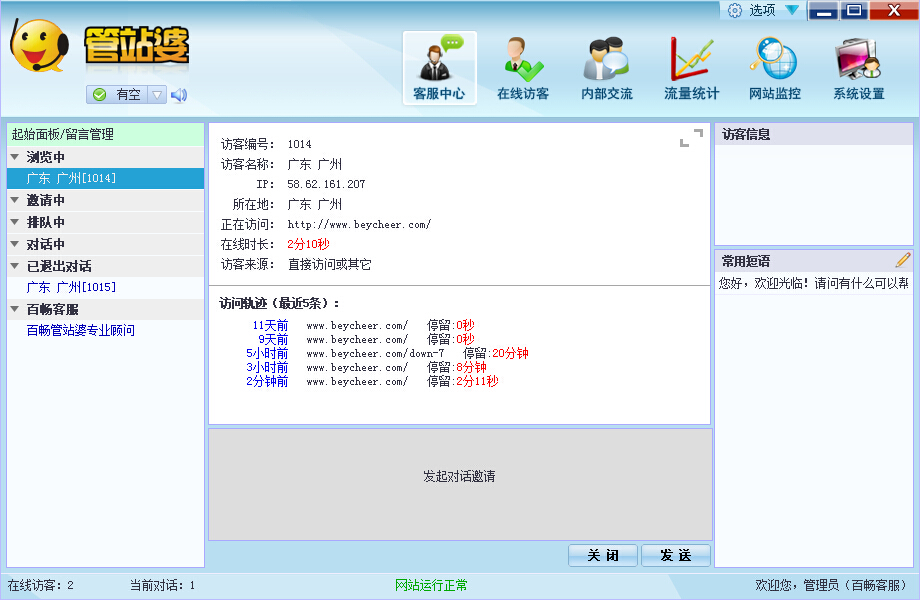The height and width of the screenshot is (600, 920).
Task: Click the 2分钟前 visit track entry
Action: [x=267, y=382]
